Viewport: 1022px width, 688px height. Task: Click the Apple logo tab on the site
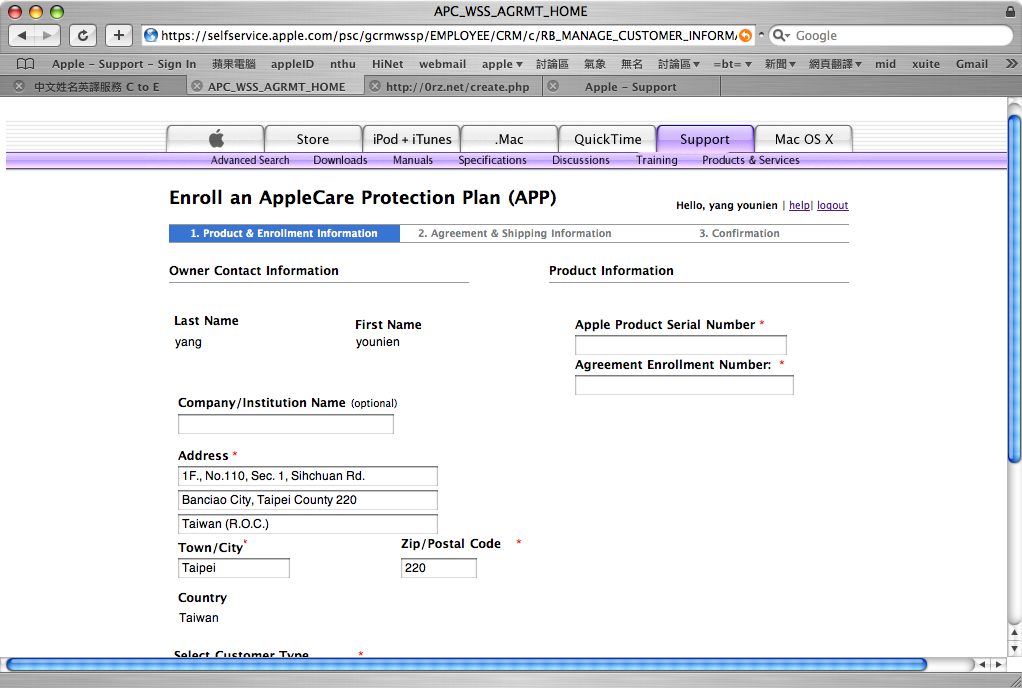216,139
